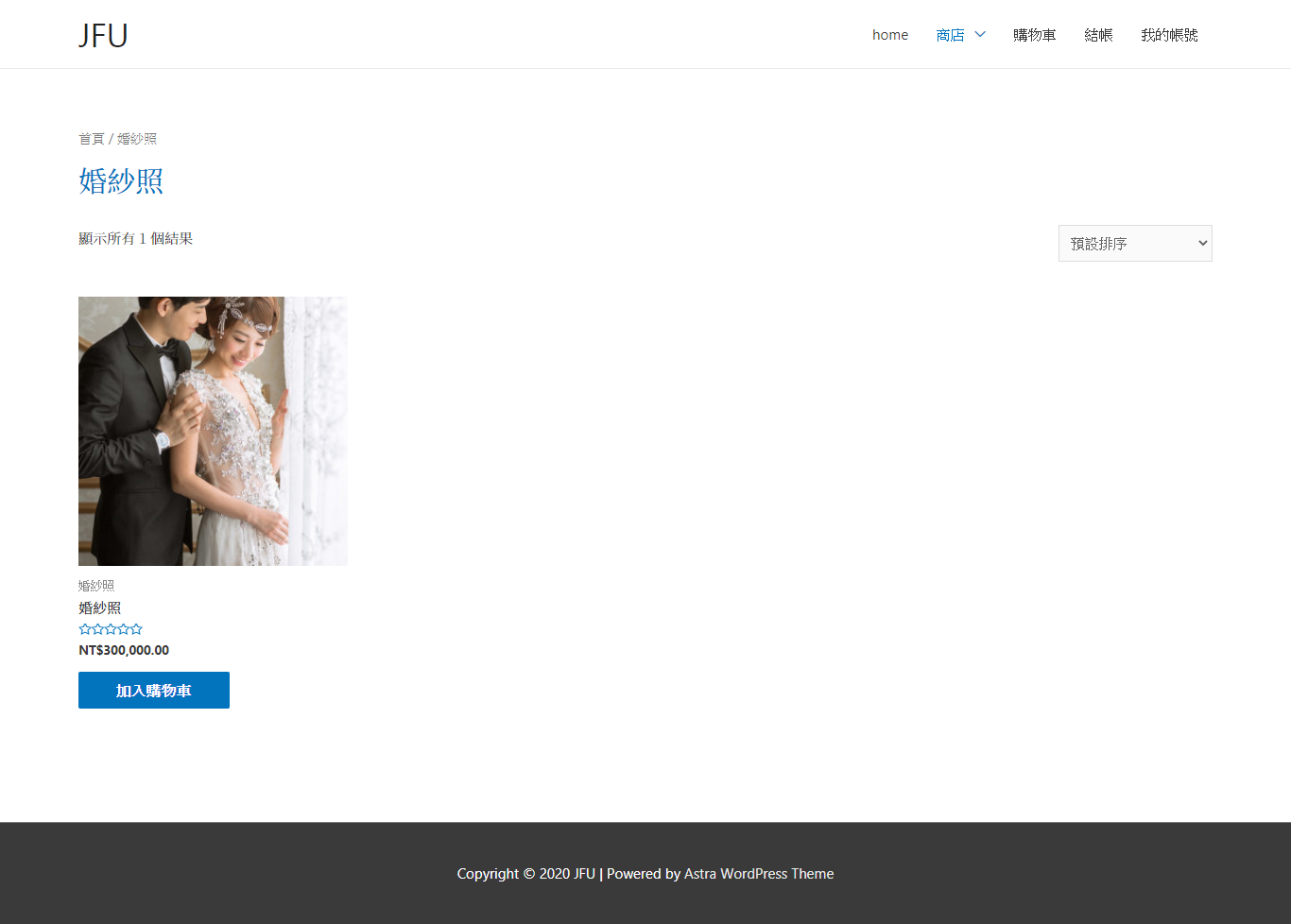Navigate to 結帳 checkout
The width and height of the screenshot is (1291, 924).
pyautogui.click(x=1098, y=35)
